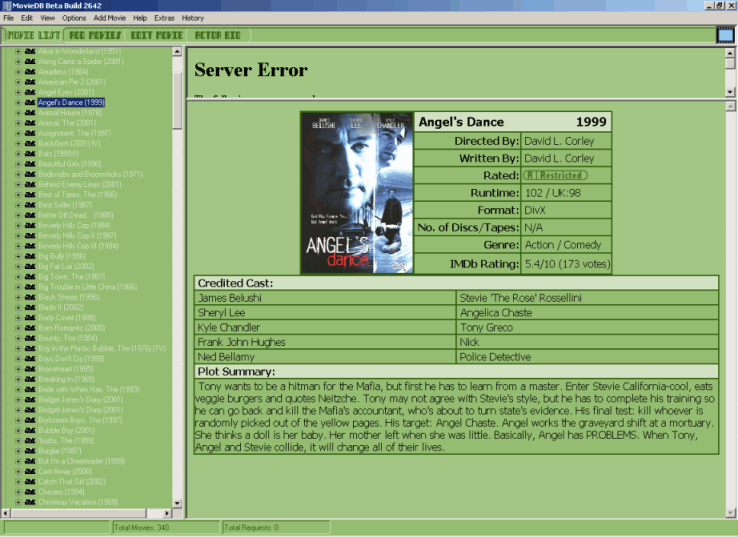Click the movie list scroll down arrow
738x538 pixels.
click(x=177, y=503)
